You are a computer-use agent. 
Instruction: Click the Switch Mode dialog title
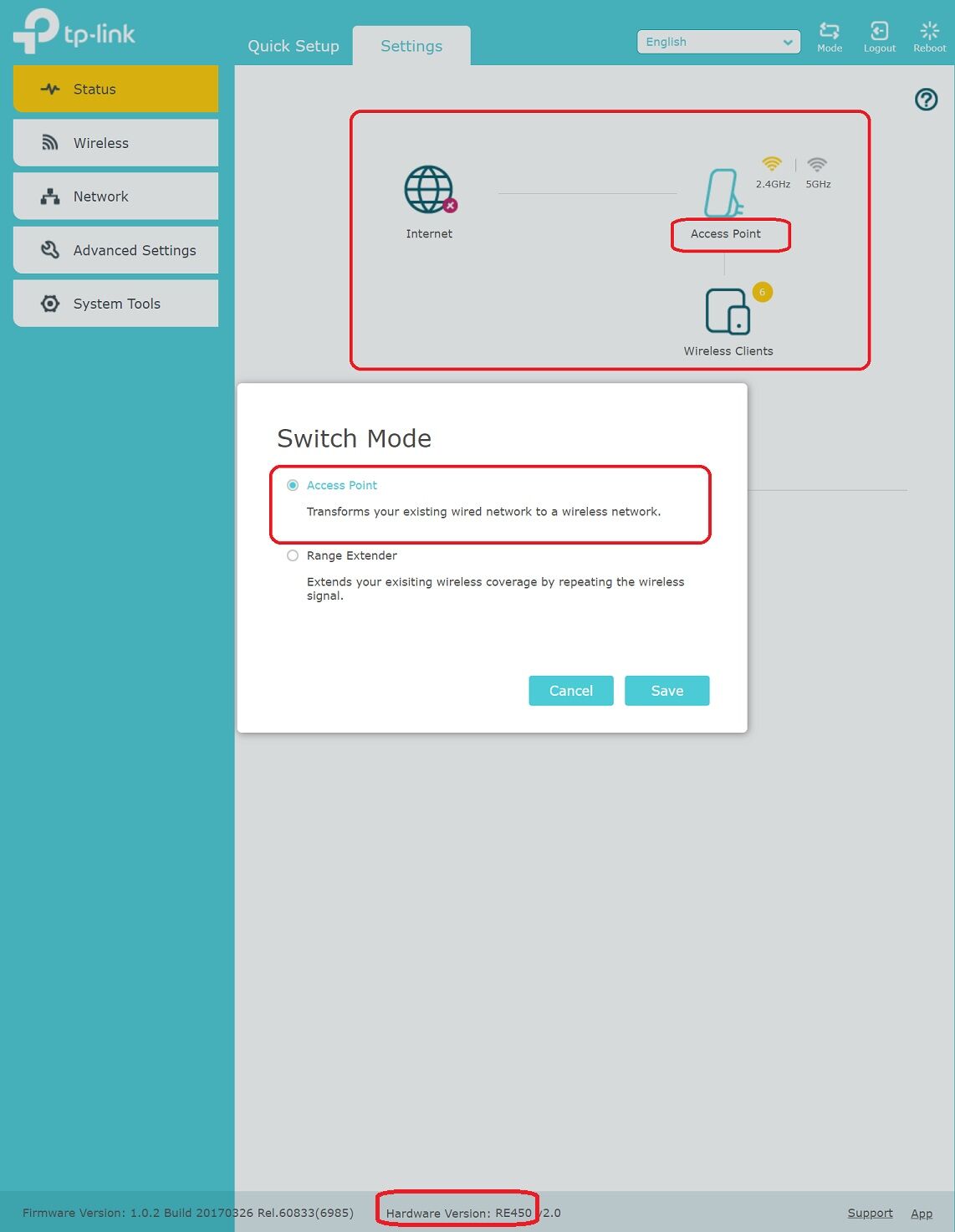354,438
